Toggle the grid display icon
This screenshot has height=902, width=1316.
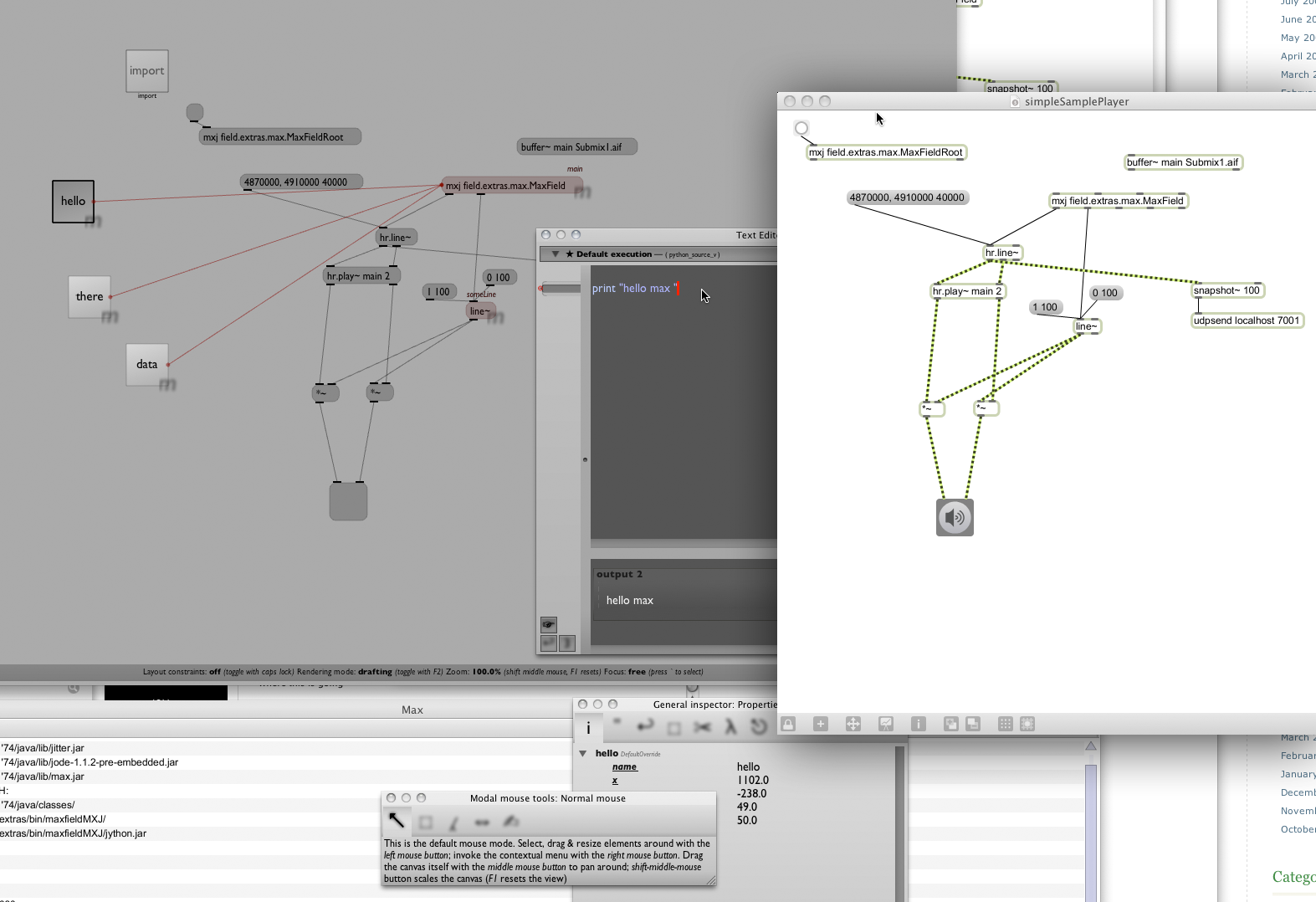click(1006, 724)
